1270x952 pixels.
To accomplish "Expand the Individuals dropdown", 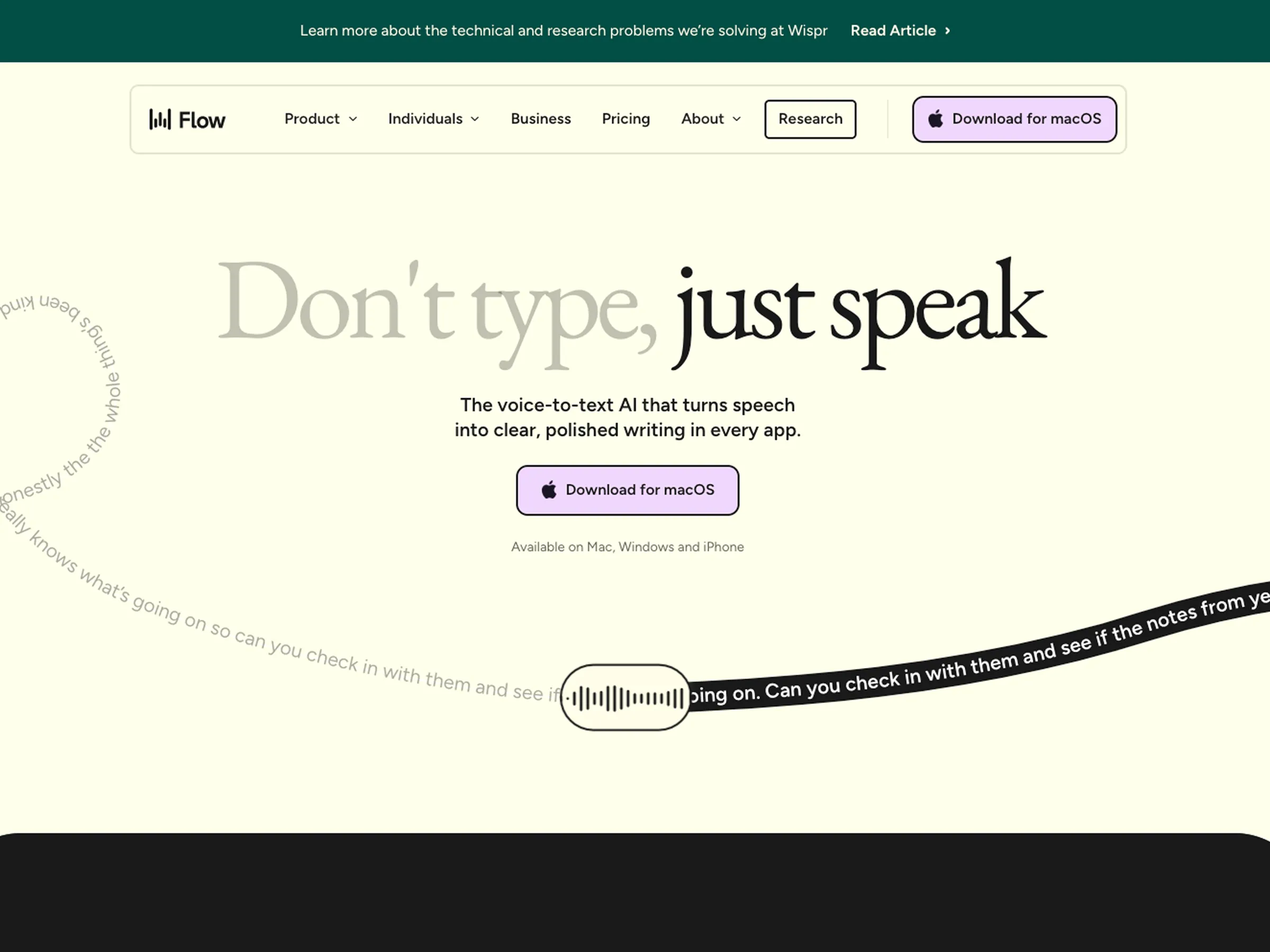I will (425, 120).
